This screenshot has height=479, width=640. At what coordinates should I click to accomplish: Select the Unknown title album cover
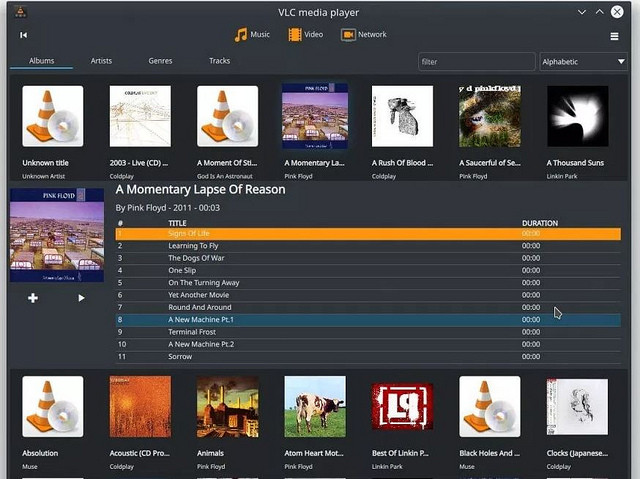coord(53,116)
